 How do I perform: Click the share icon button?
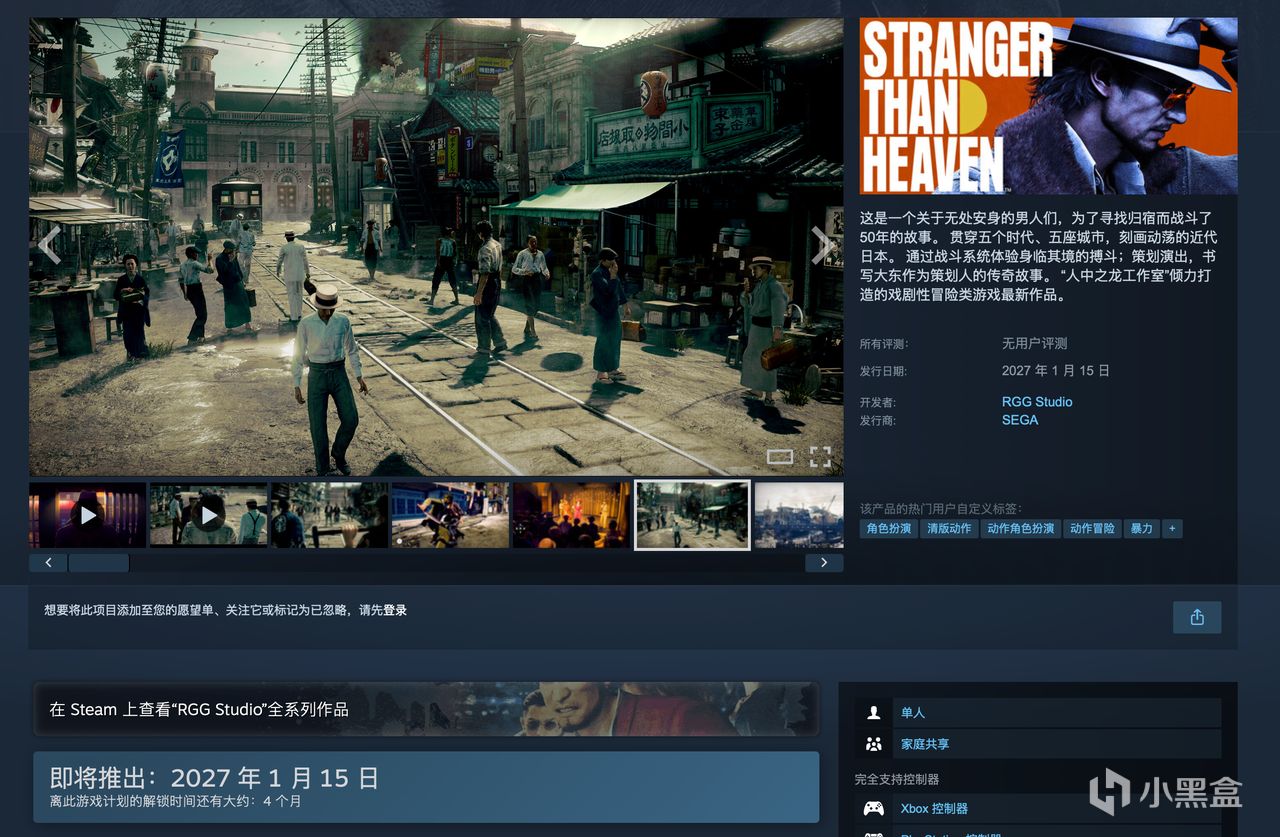[x=1197, y=617]
